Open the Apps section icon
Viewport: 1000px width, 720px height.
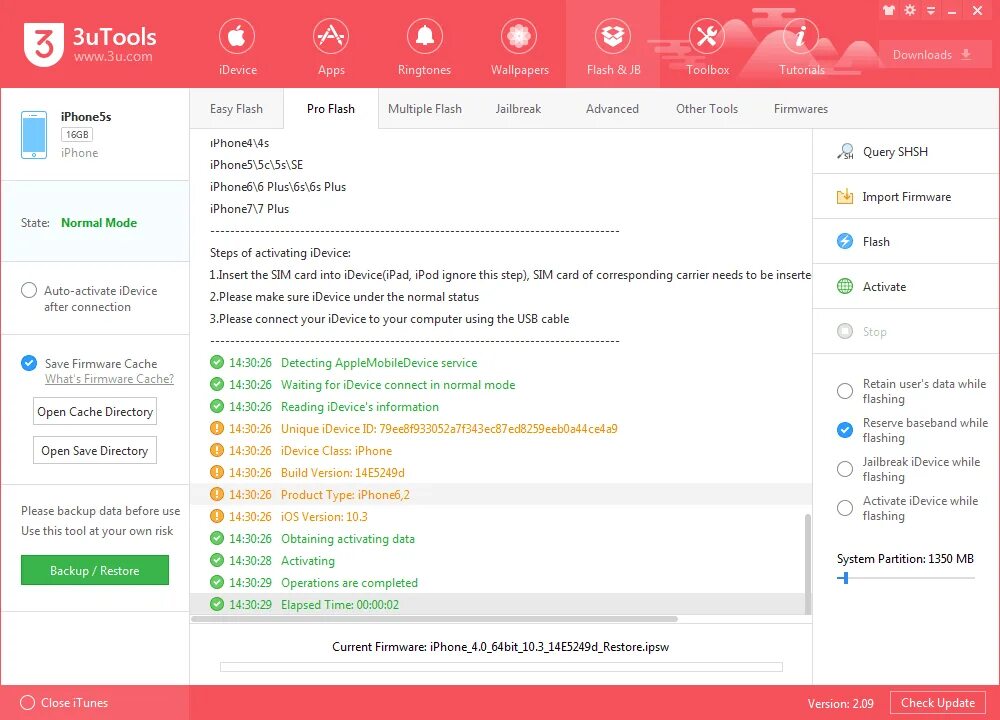(x=331, y=36)
